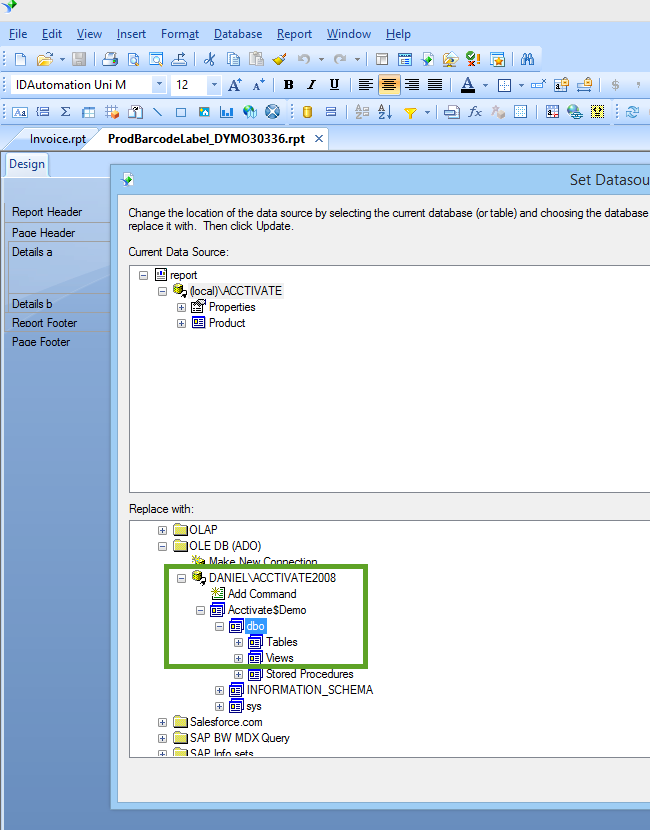Toggle align center button
650x830 pixels.
[x=389, y=85]
